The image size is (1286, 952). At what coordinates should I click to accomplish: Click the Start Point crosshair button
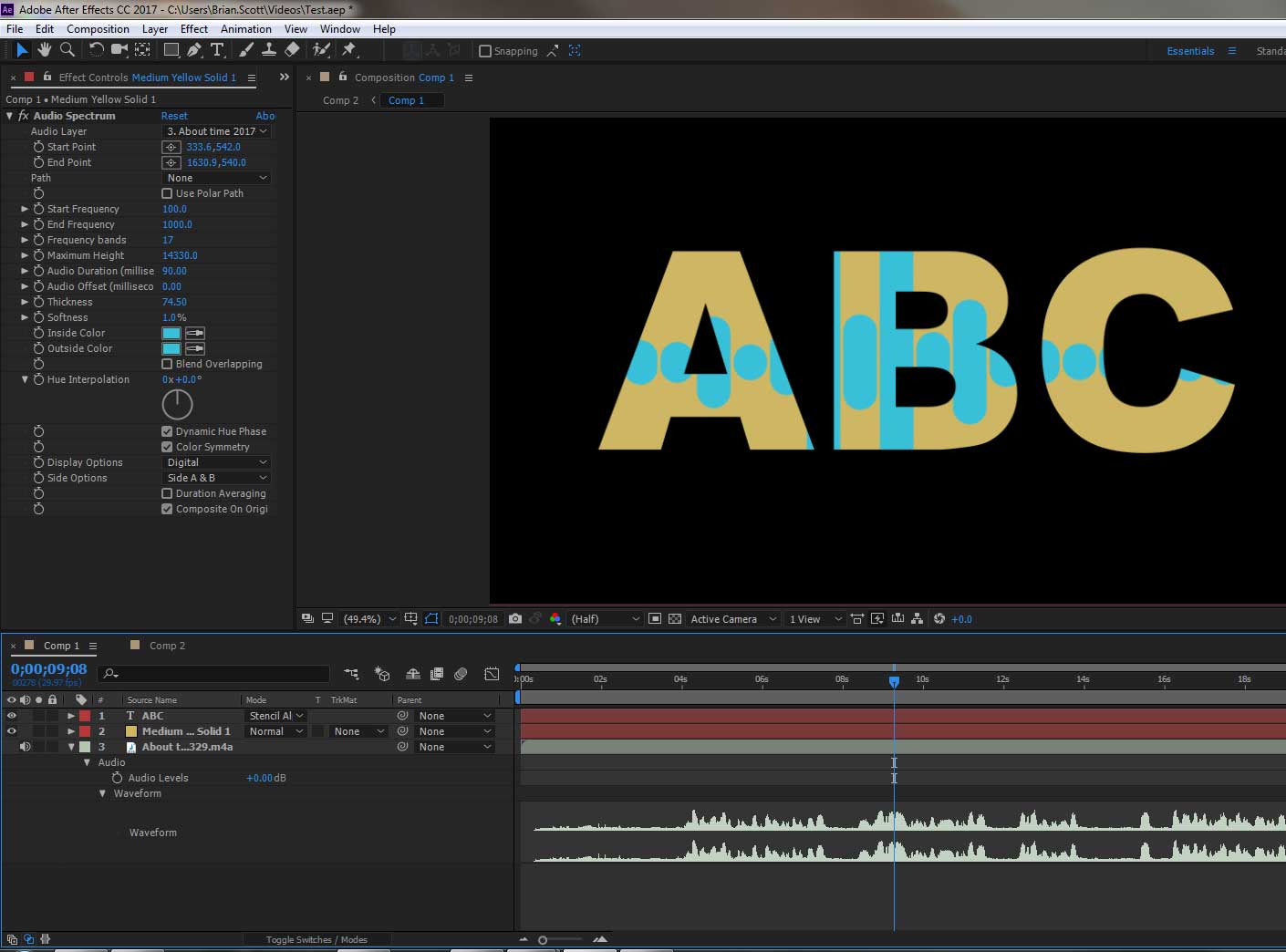[x=171, y=147]
